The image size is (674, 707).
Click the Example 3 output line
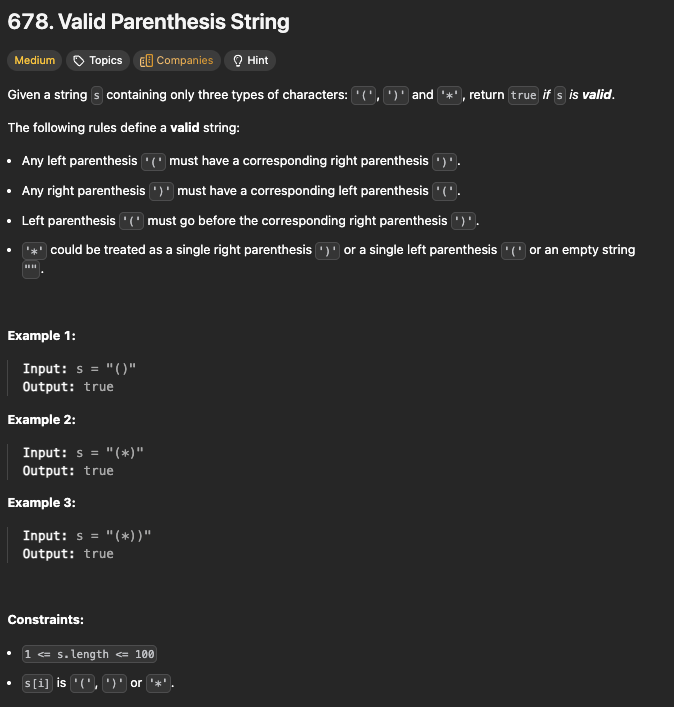[68, 554]
